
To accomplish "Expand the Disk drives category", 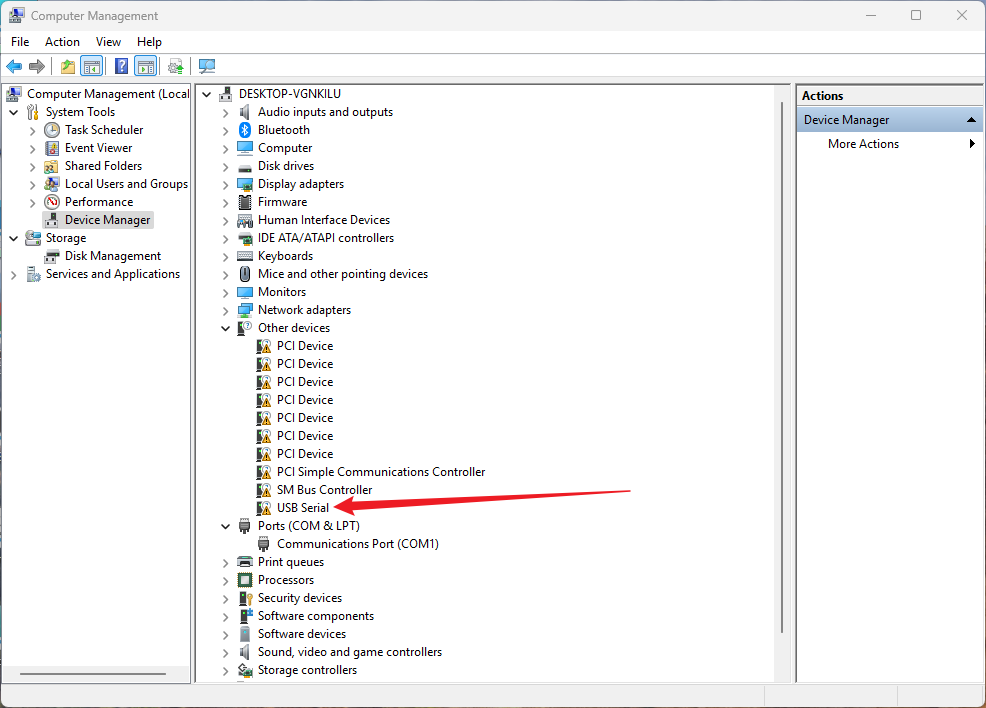I will [x=226, y=167].
